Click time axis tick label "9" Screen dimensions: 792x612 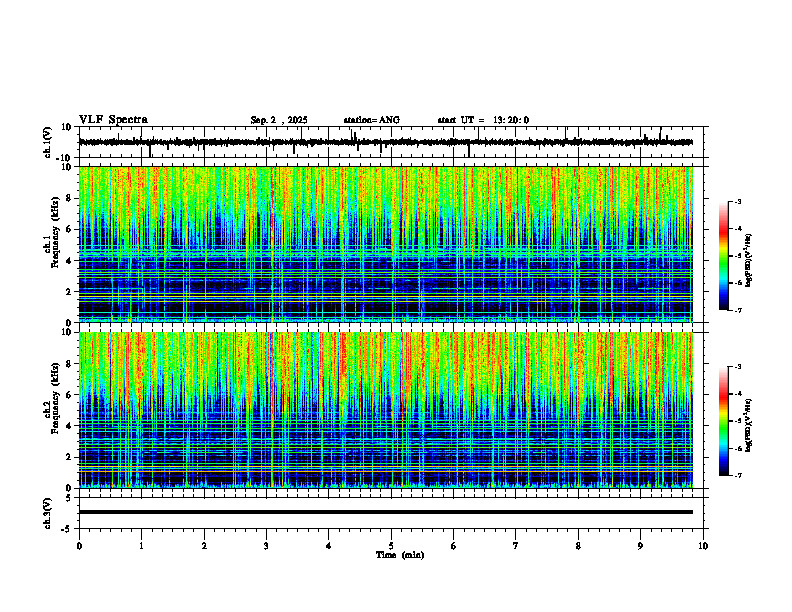pyautogui.click(x=640, y=546)
